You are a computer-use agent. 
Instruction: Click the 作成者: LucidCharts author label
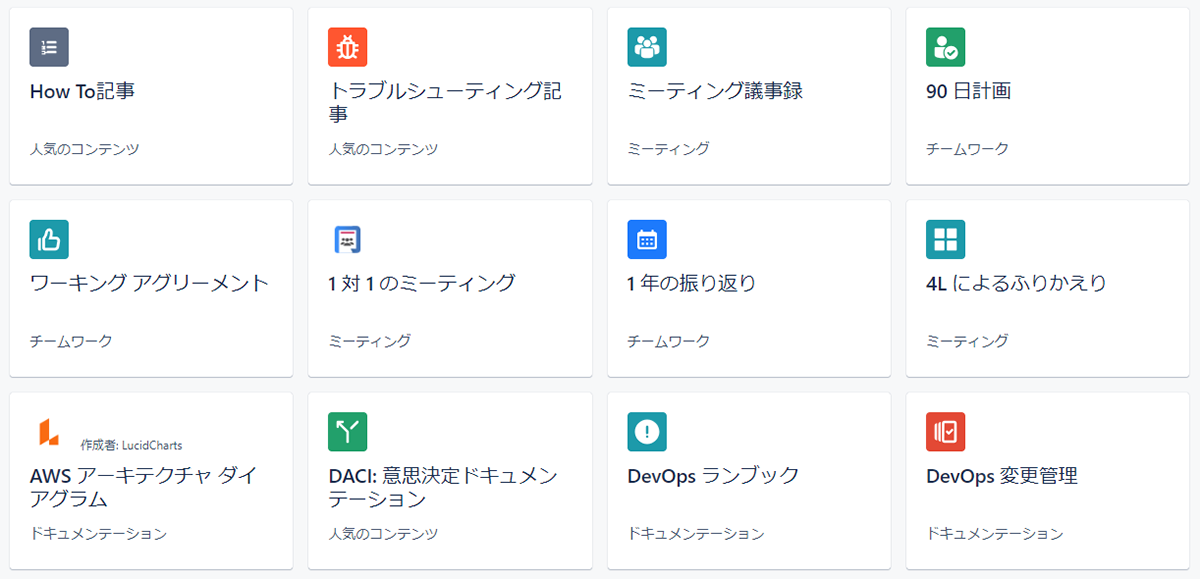(131, 445)
